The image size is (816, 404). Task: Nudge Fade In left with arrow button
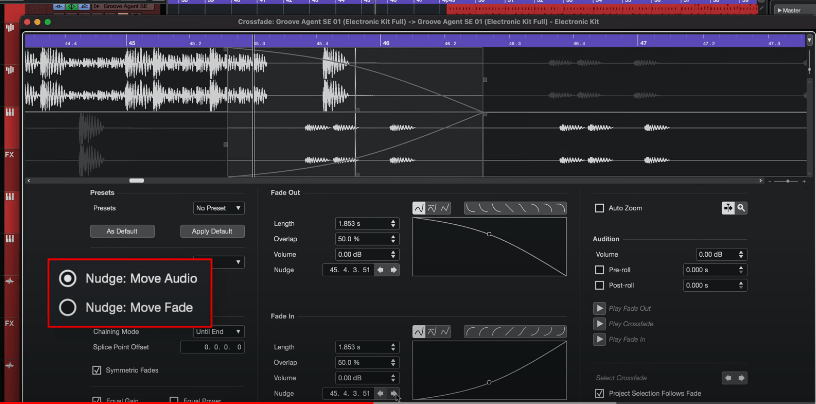click(x=381, y=393)
